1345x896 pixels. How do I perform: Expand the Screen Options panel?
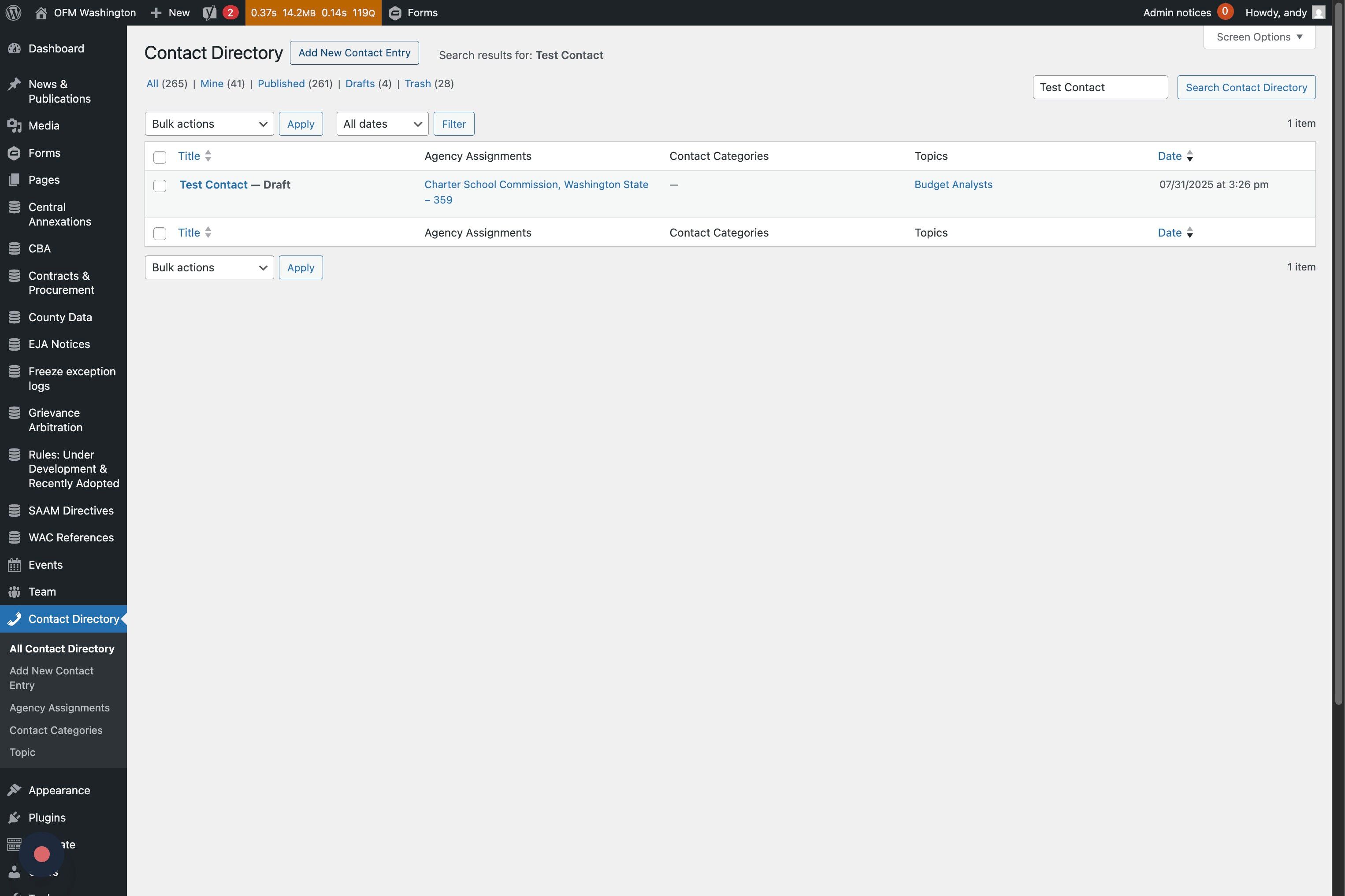pyautogui.click(x=1259, y=37)
